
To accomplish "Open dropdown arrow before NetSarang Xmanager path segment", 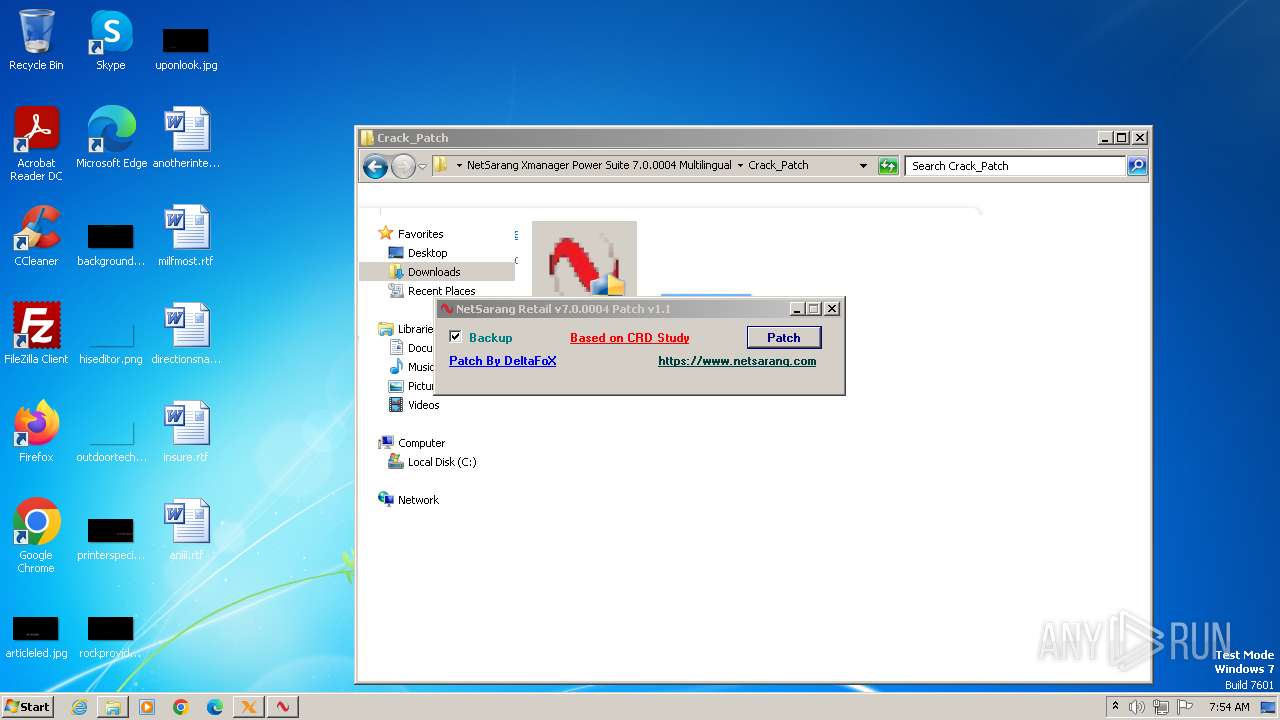I will (459, 165).
